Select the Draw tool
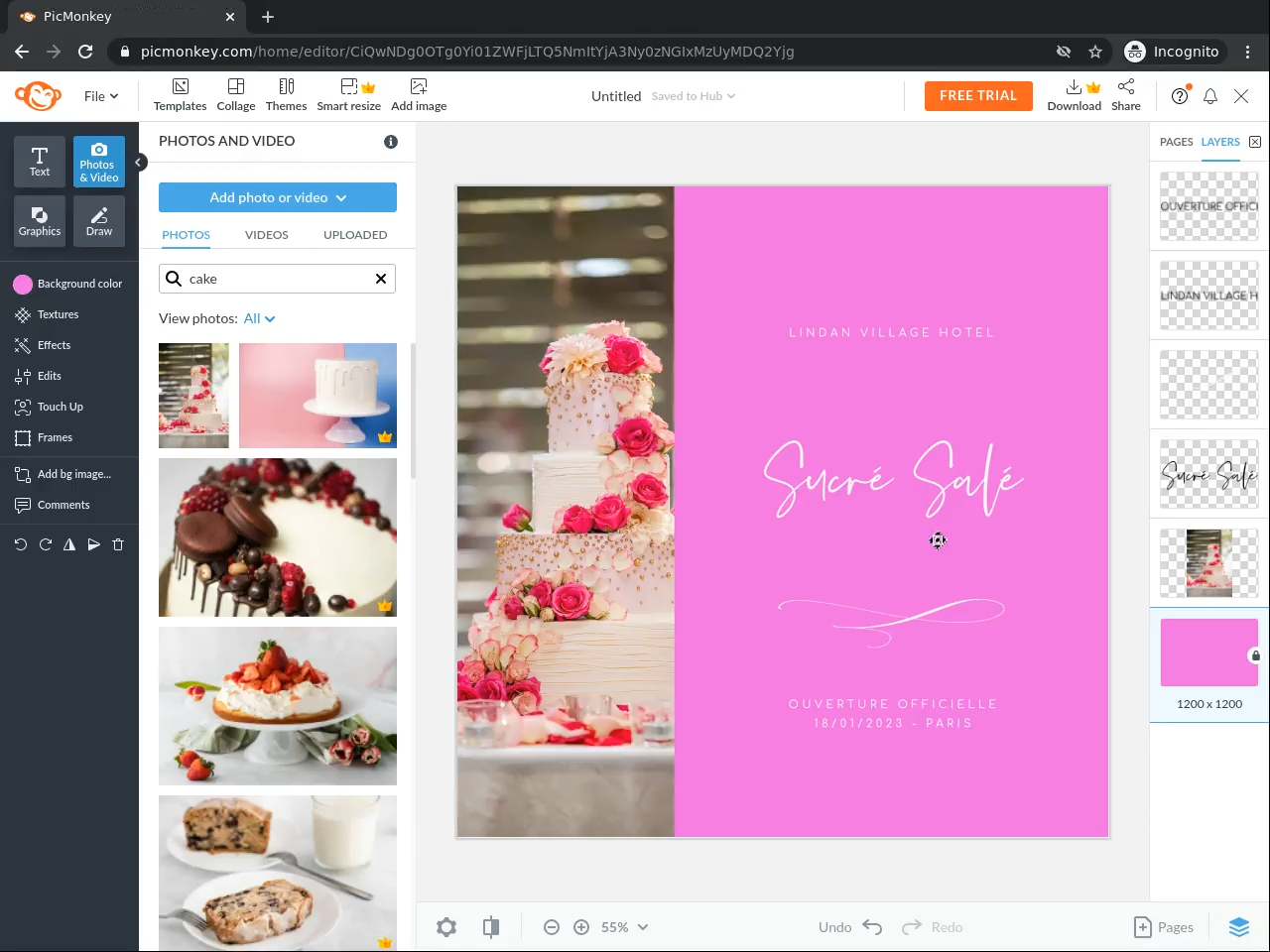The height and width of the screenshot is (952, 1270). (99, 221)
